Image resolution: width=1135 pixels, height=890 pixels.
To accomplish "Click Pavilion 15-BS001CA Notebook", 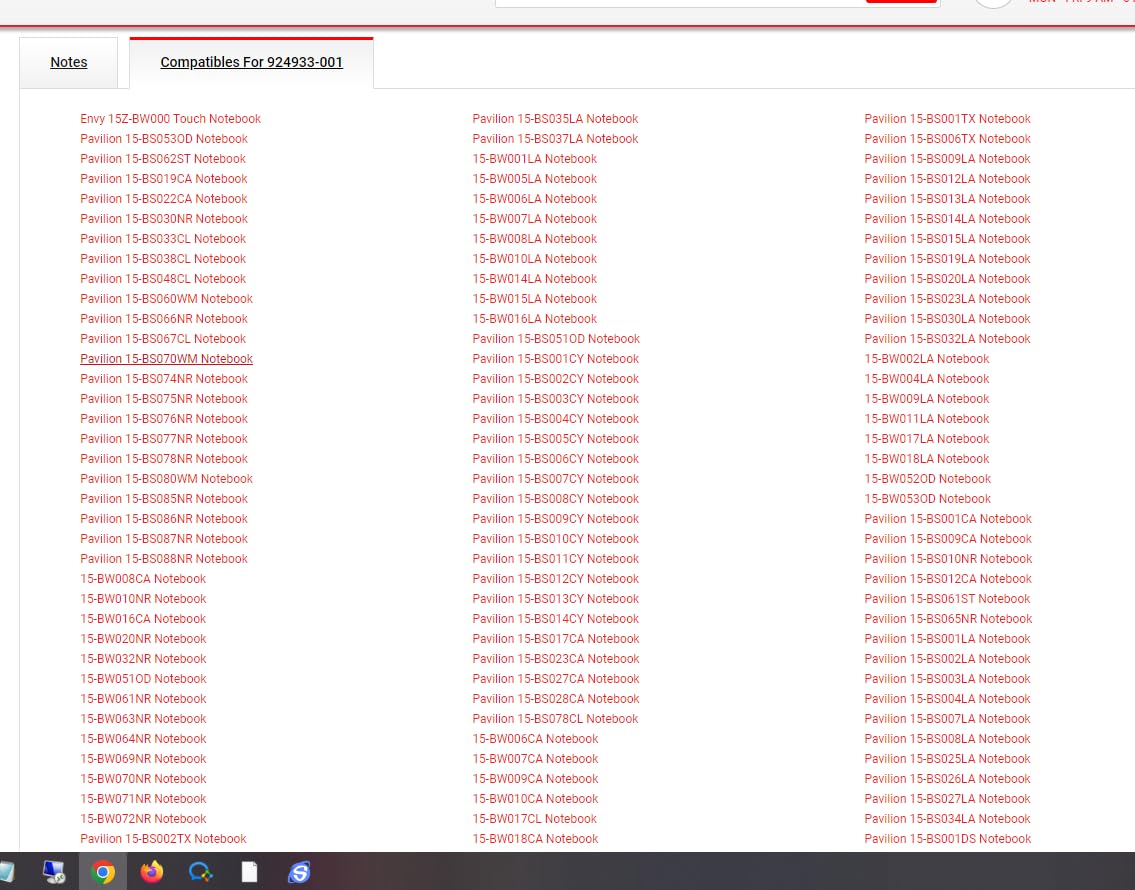I will (948, 519).
